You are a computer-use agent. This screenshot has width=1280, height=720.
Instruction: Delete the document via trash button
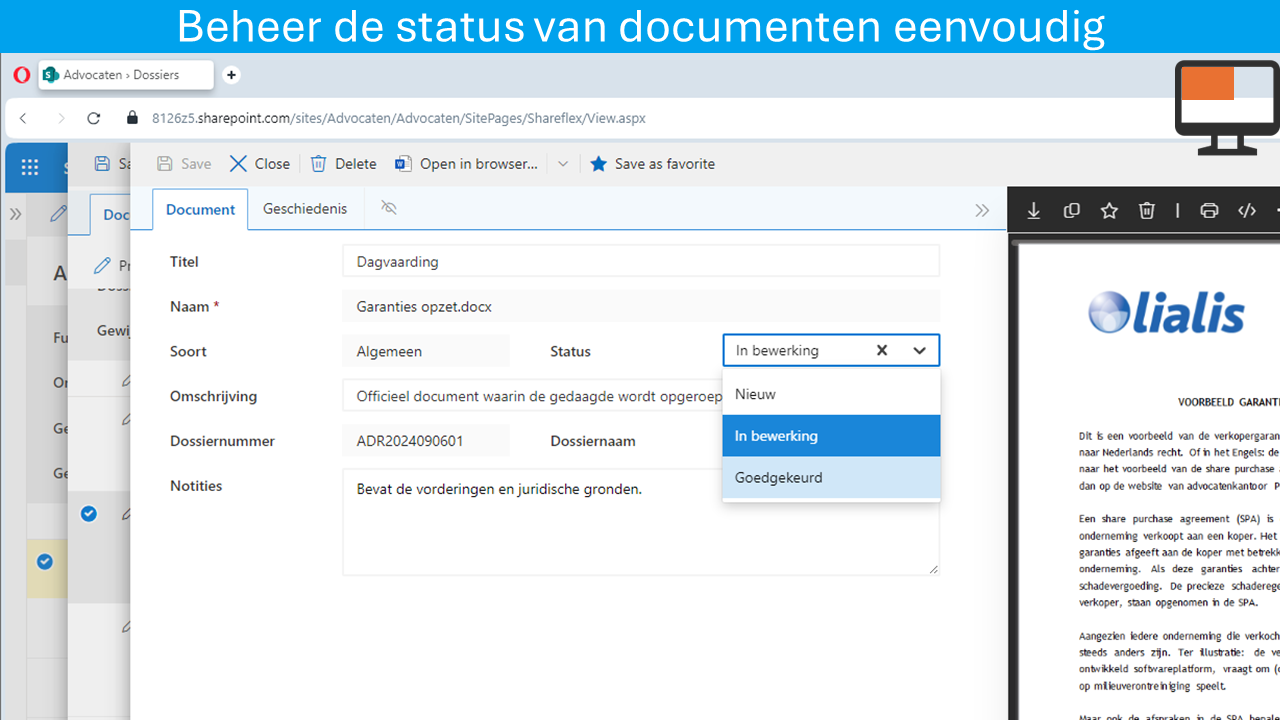[x=343, y=164]
